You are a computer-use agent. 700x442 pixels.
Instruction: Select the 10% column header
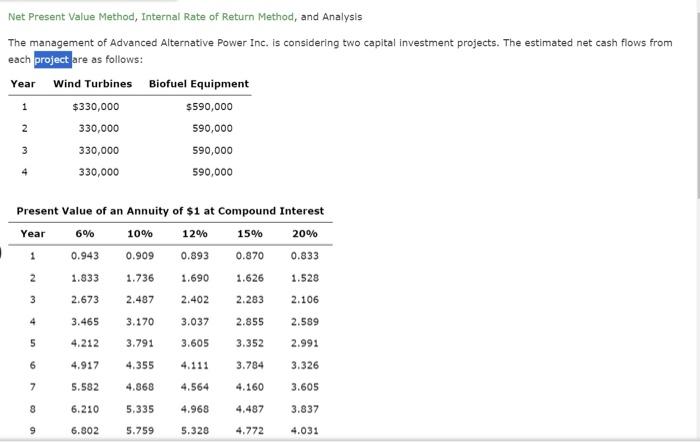[140, 234]
